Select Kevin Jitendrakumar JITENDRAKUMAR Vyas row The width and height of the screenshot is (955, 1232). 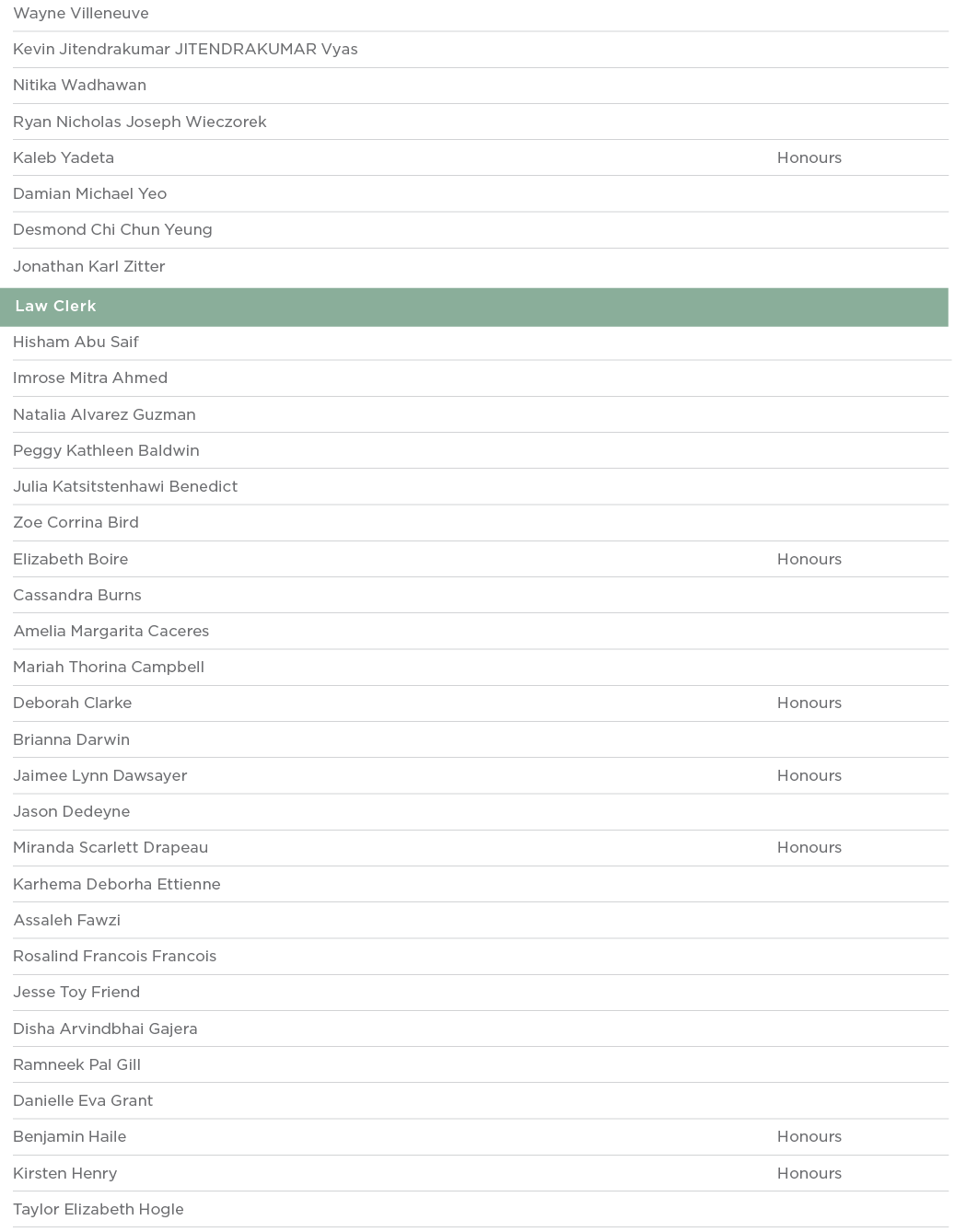185,50
